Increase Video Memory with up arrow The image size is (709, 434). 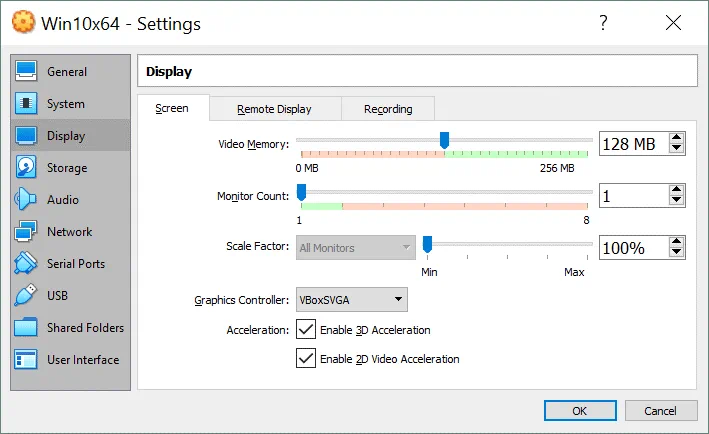677,138
